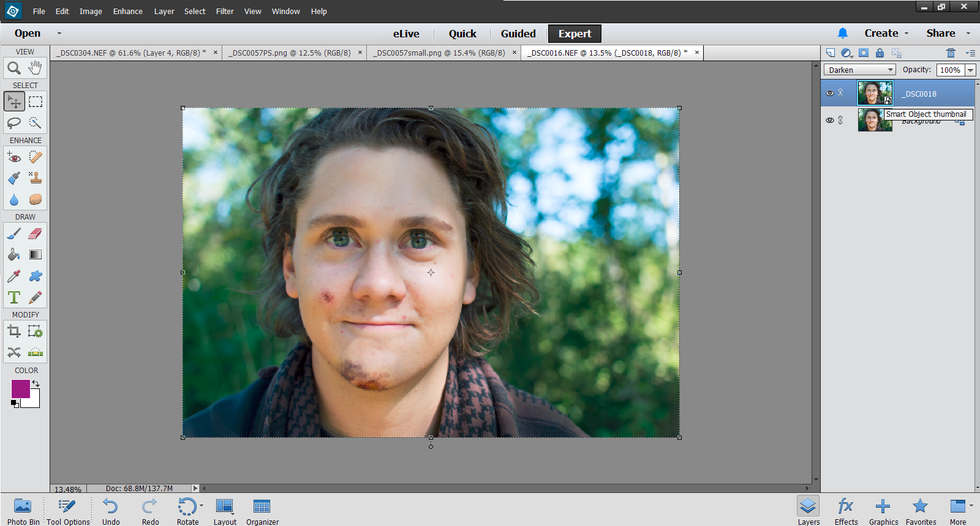Switch to Guided editing mode
The image size is (980, 526).
(518, 33)
